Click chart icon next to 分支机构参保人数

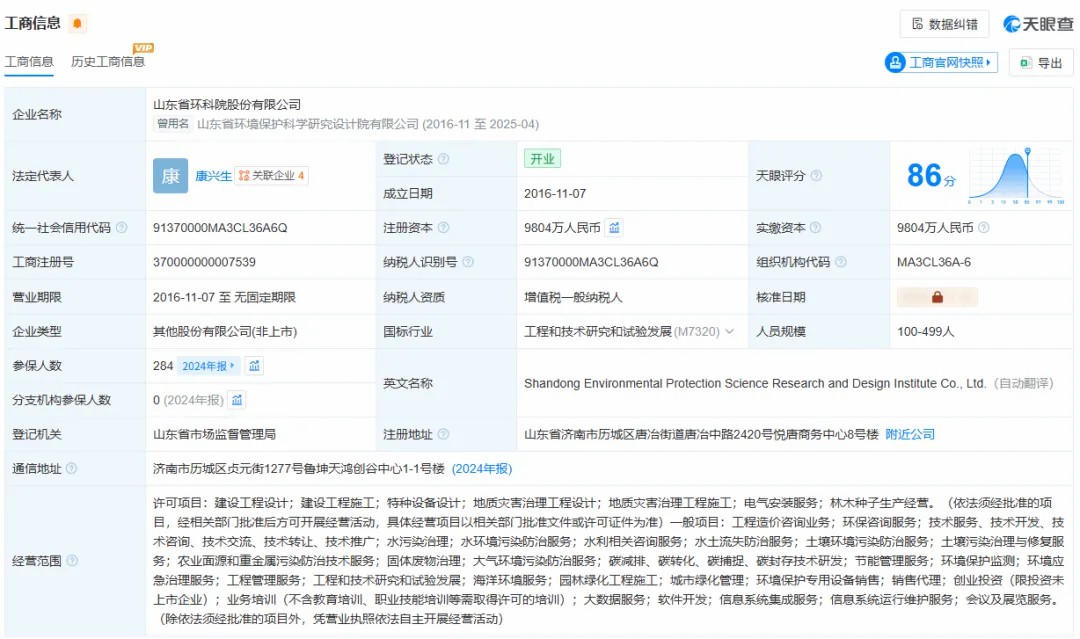pyautogui.click(x=237, y=400)
